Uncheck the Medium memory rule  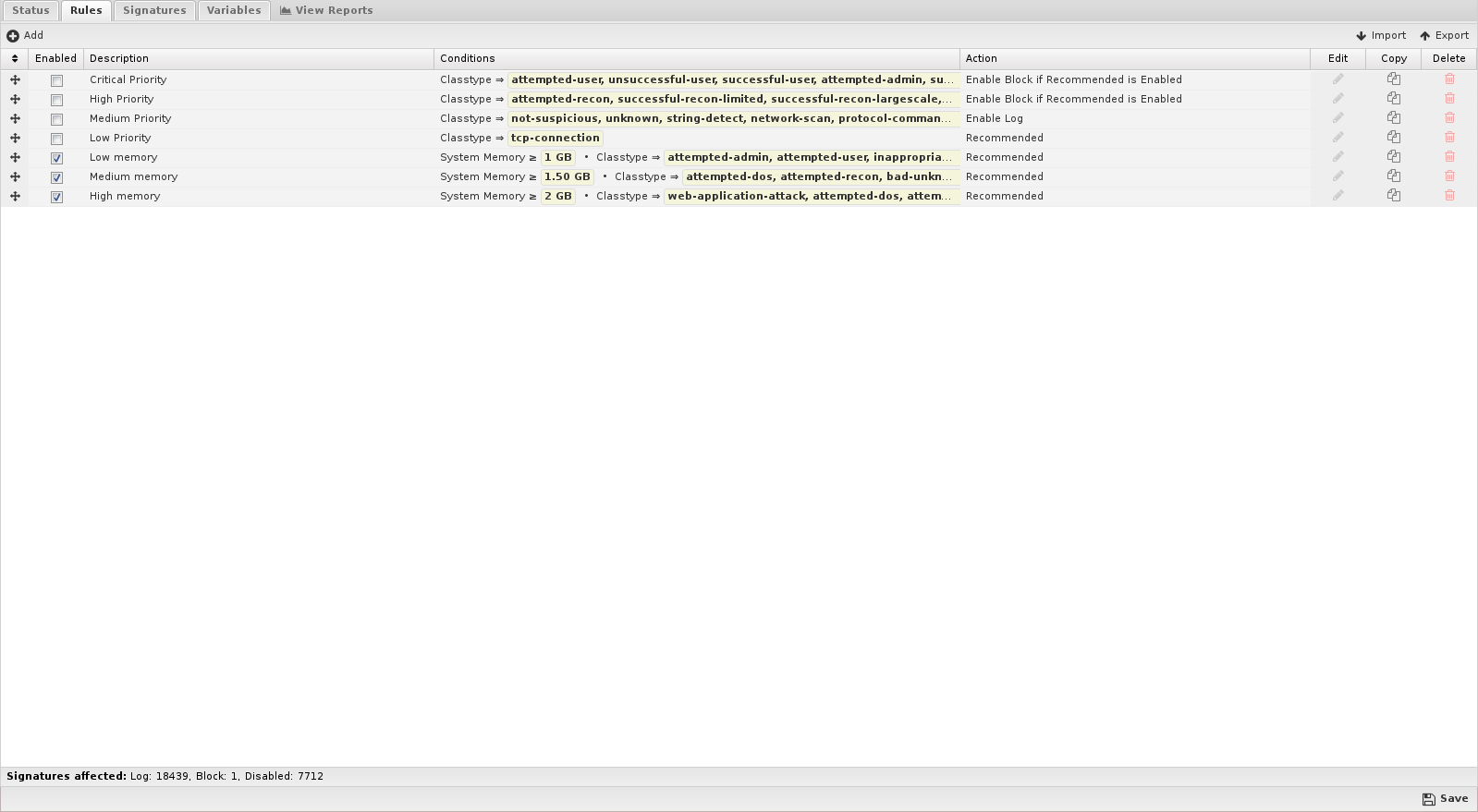point(56,177)
